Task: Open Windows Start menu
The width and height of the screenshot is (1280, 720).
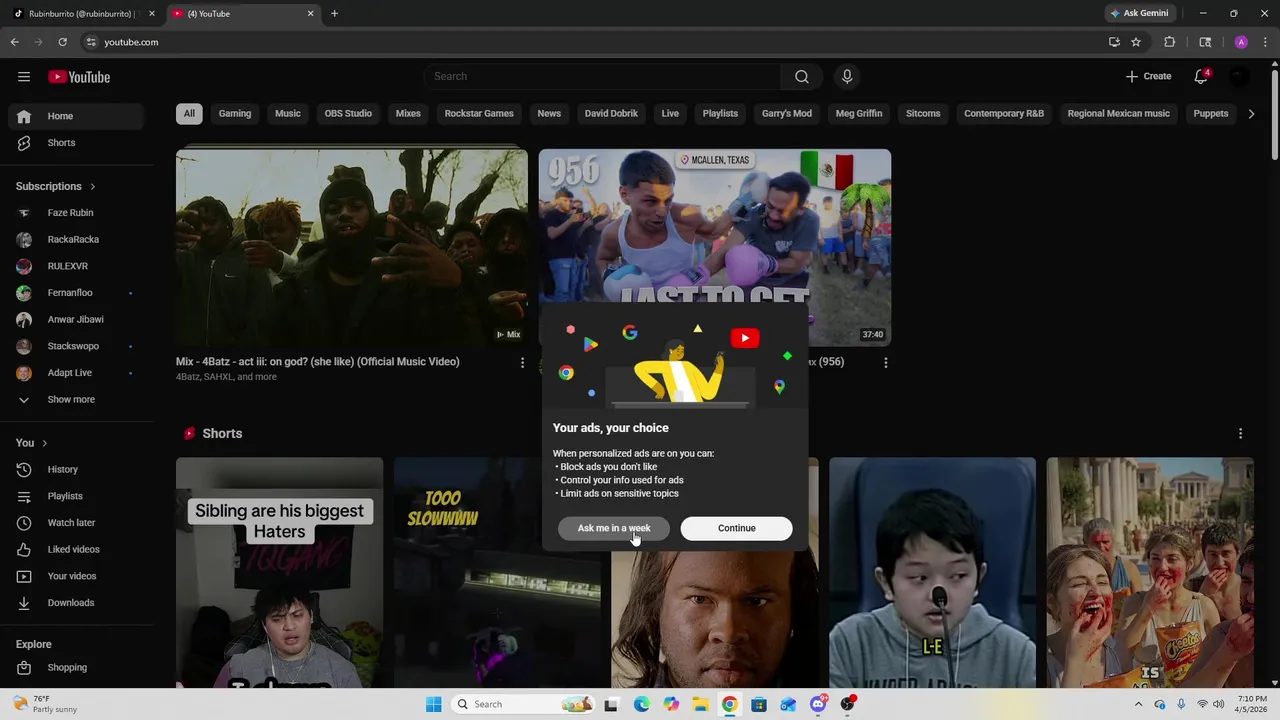Action: pos(433,704)
